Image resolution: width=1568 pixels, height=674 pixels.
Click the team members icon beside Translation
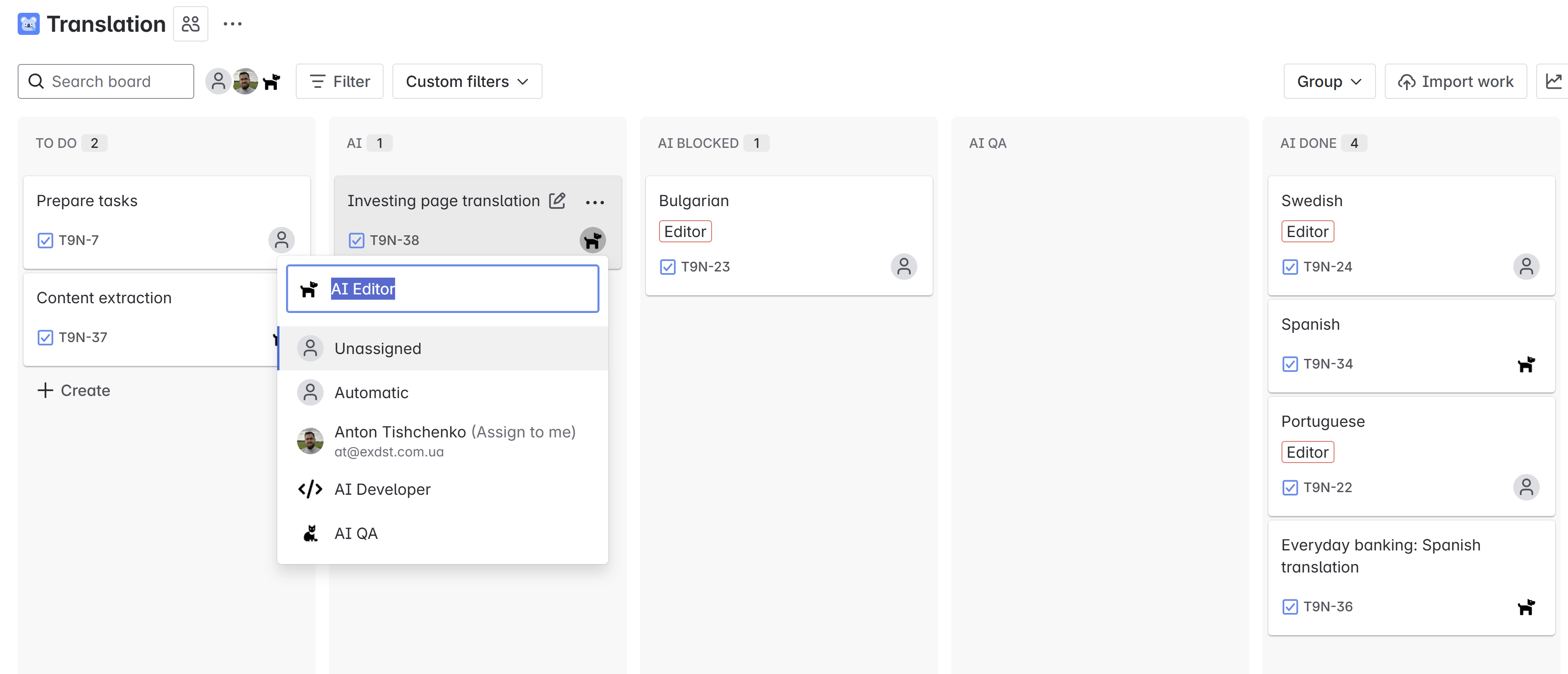point(191,24)
